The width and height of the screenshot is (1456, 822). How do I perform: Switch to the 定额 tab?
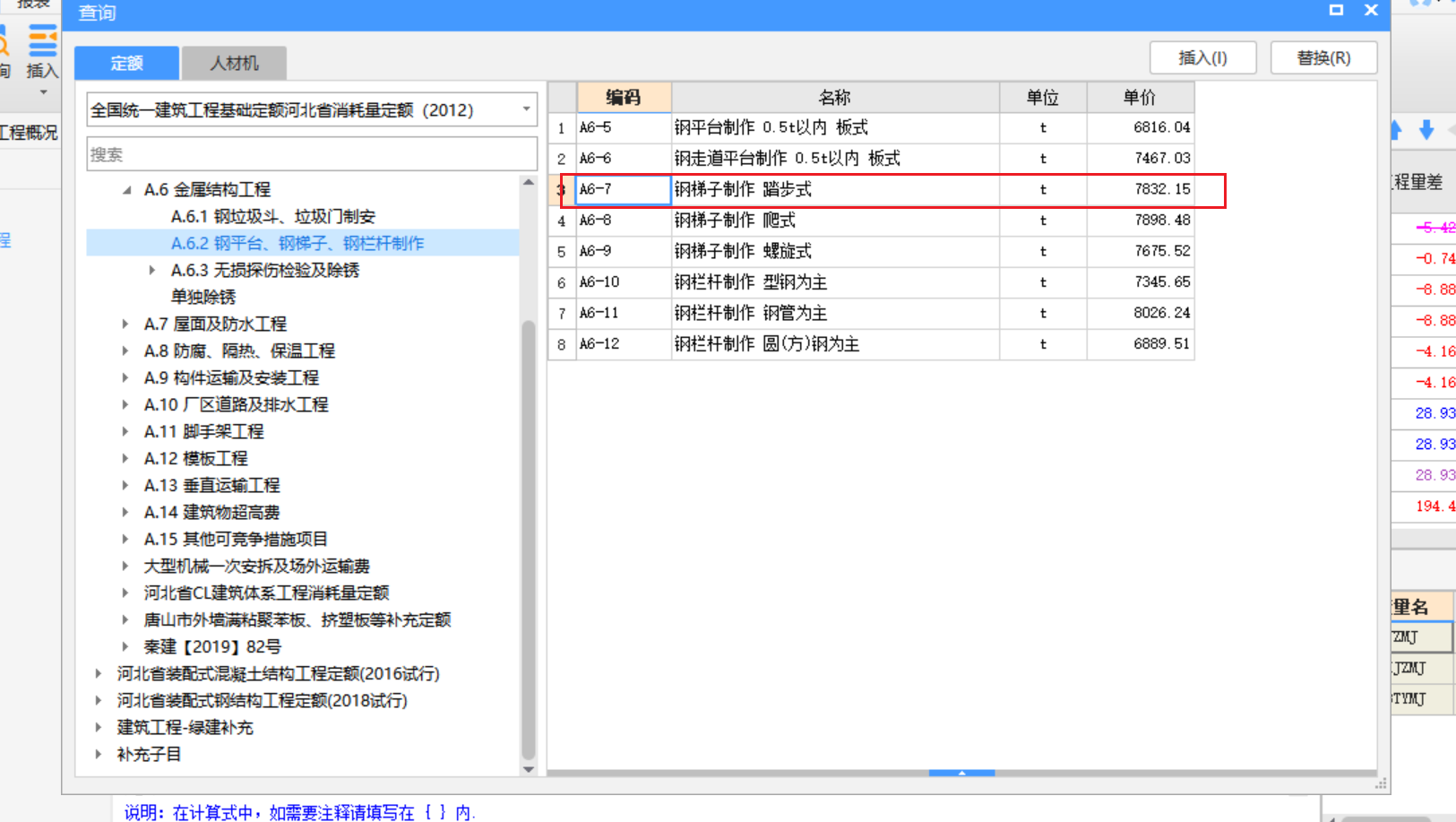click(x=126, y=63)
